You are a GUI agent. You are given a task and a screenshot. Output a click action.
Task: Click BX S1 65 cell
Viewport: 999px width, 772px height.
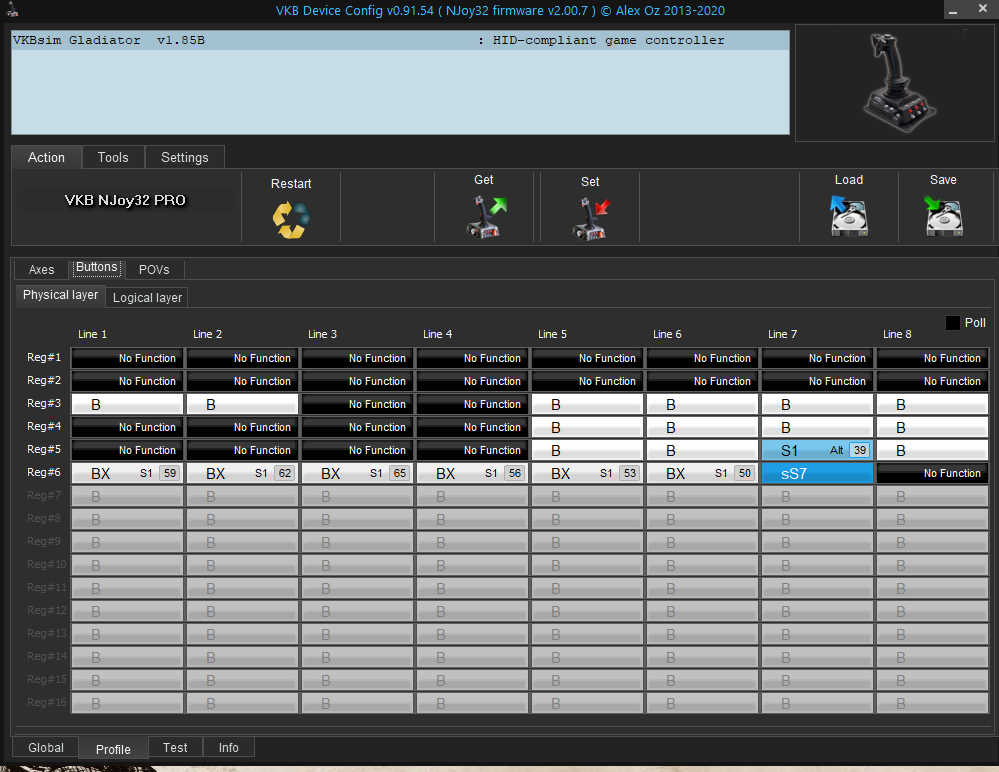click(x=357, y=473)
